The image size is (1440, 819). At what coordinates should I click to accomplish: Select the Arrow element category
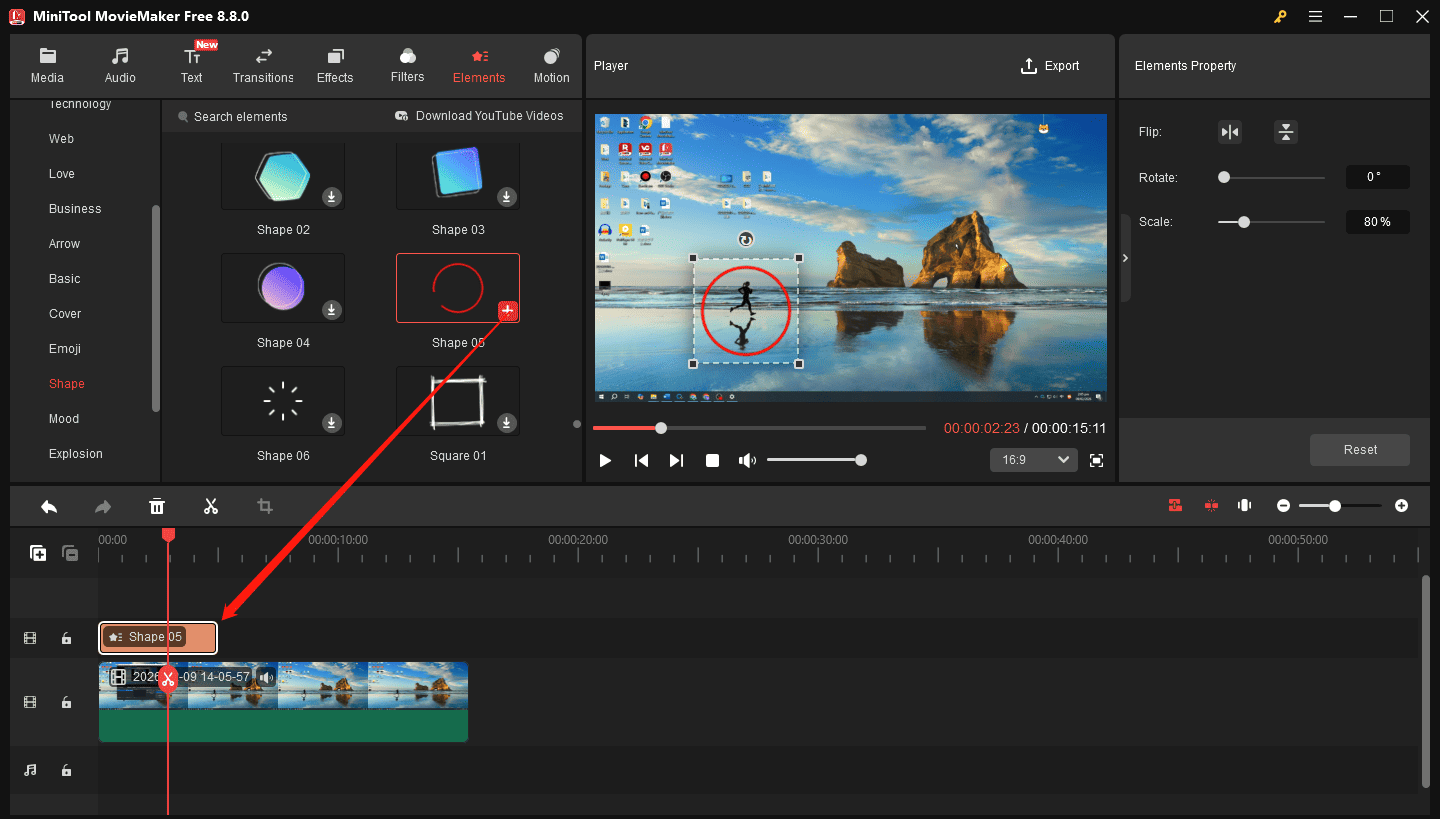64,244
